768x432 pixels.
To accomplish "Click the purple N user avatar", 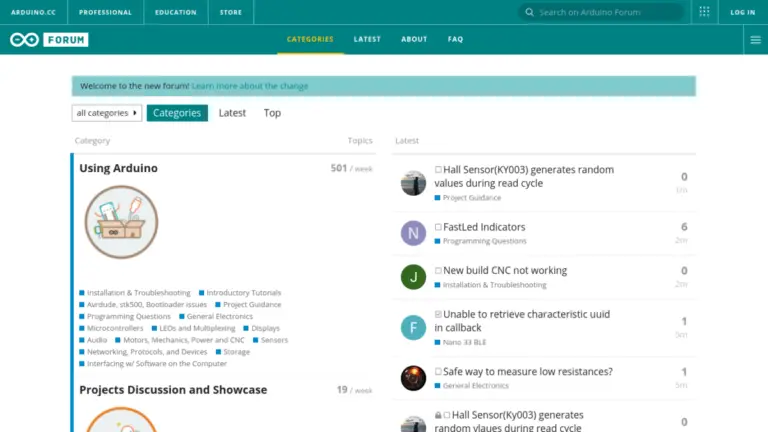I will (x=413, y=233).
